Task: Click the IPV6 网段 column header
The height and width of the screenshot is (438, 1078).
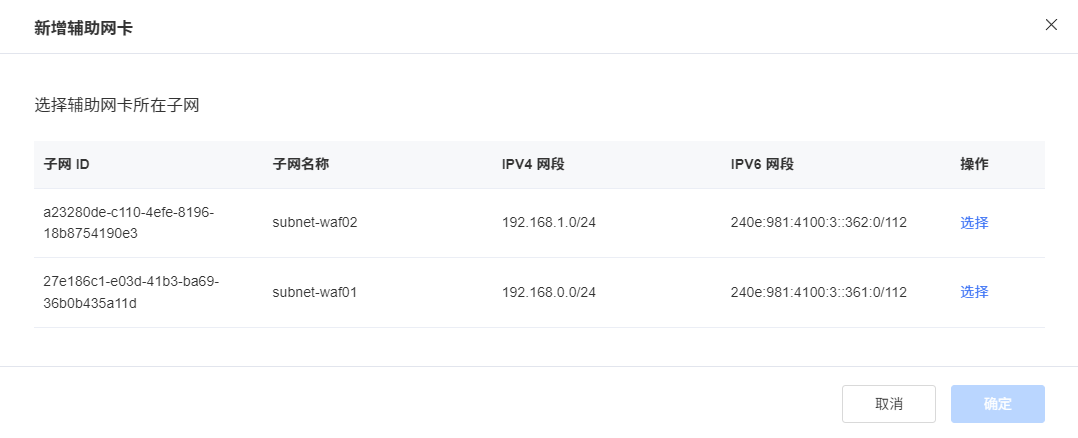Action: coord(762,165)
